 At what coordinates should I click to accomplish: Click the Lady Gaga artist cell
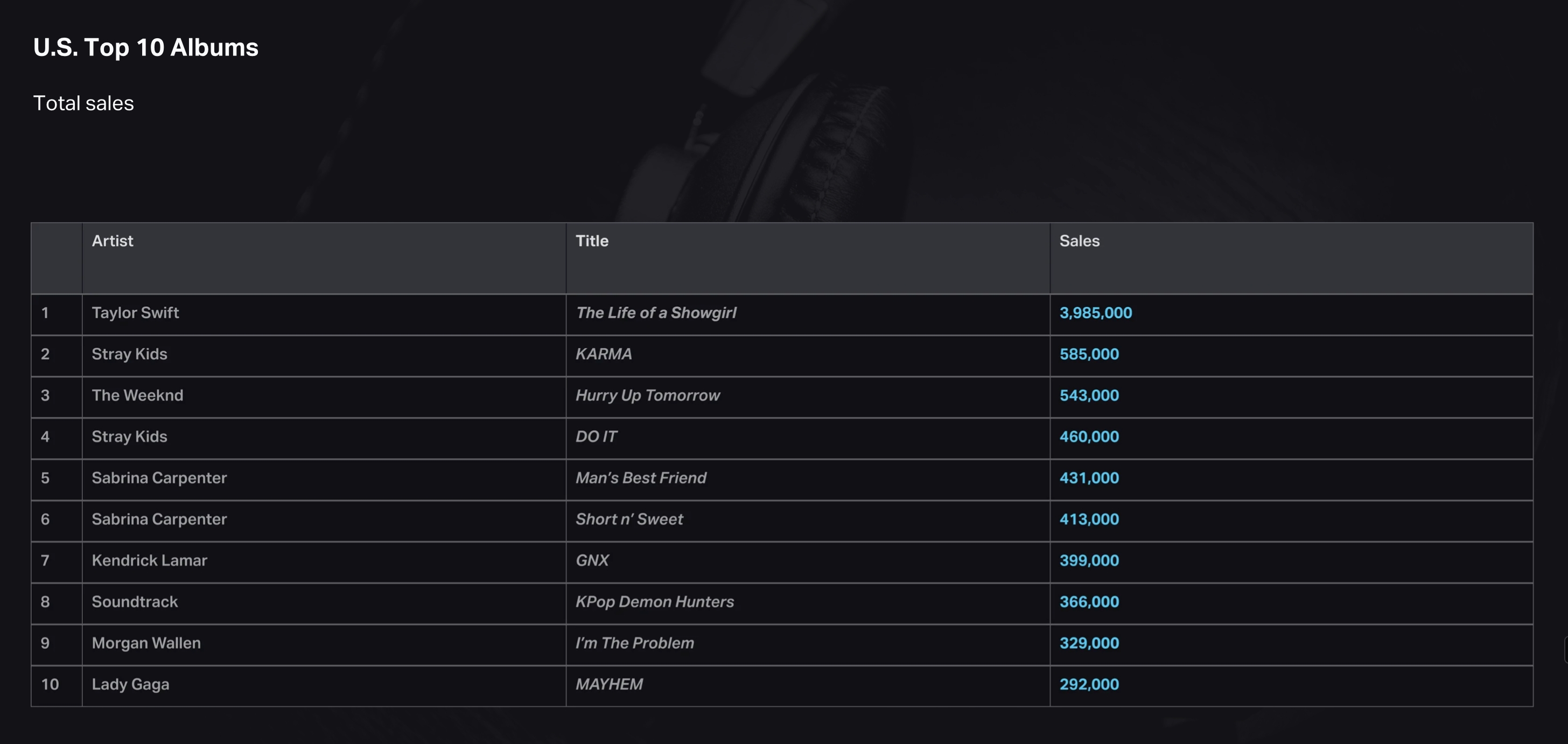click(130, 684)
